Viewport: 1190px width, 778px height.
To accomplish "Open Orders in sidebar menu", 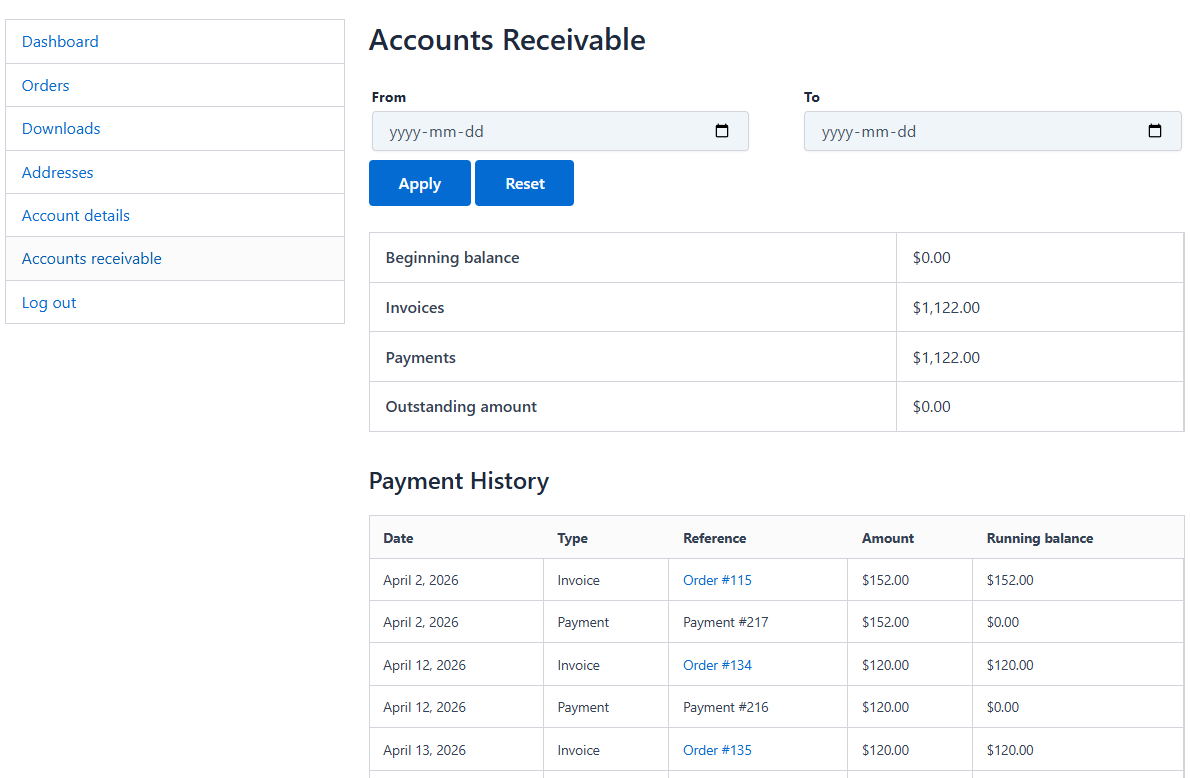I will (46, 85).
